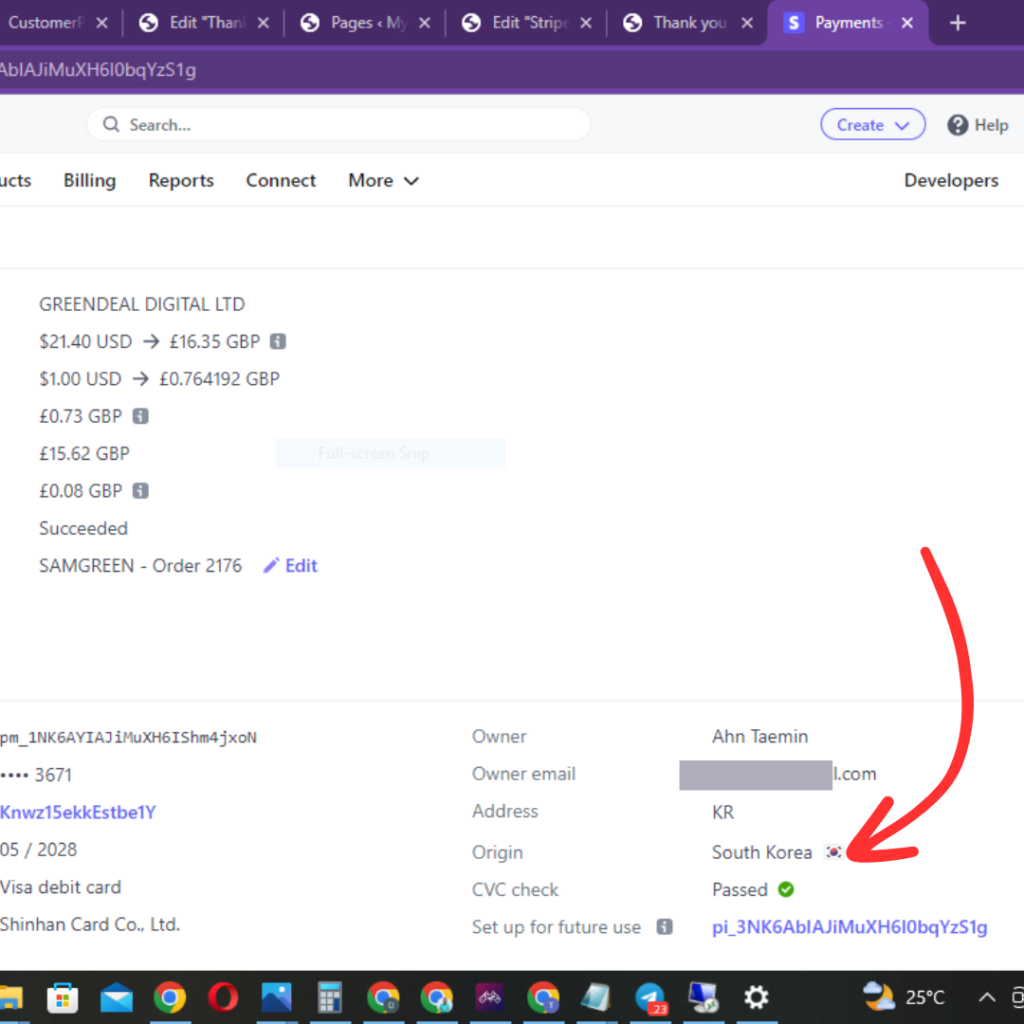Open the Create dropdown

pyautogui.click(x=872, y=124)
